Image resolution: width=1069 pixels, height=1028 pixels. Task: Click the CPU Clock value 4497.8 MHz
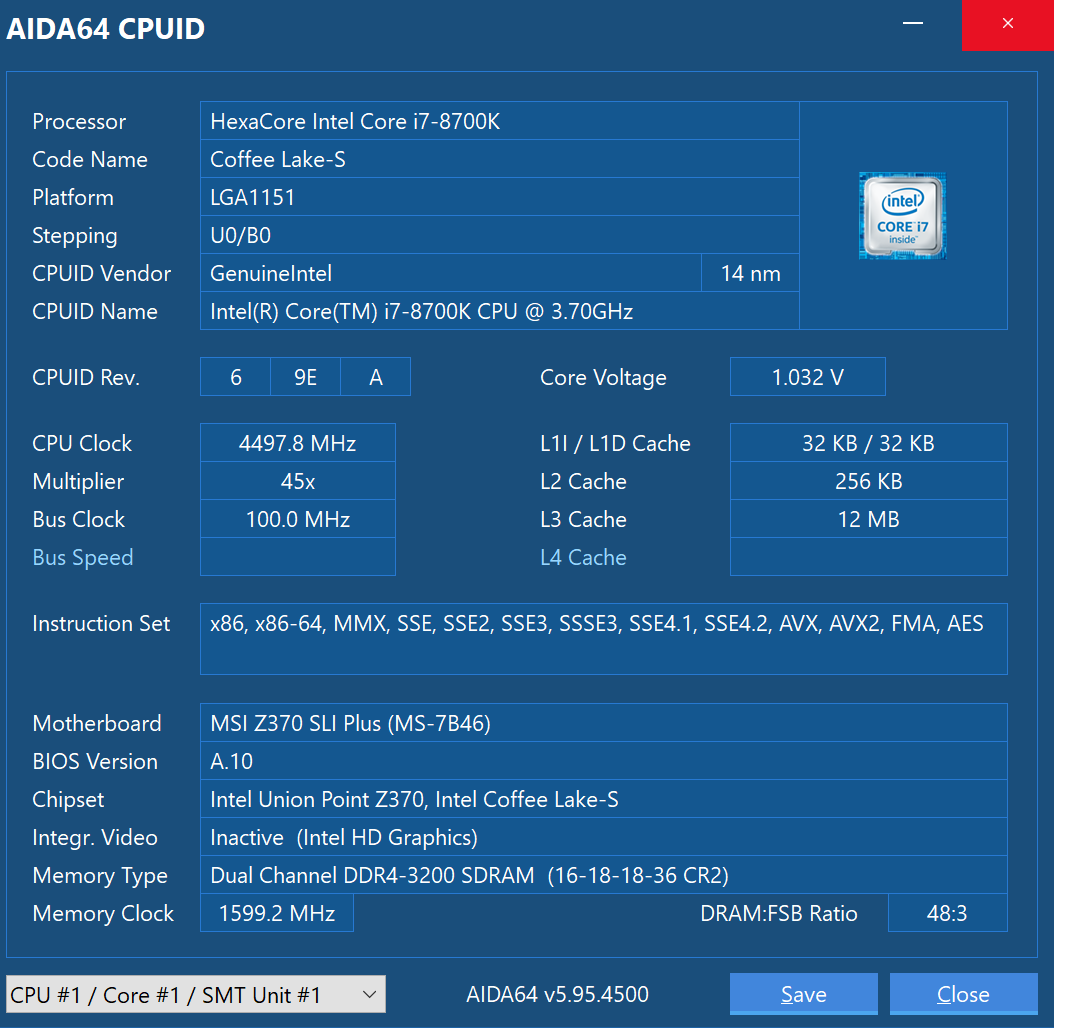[298, 443]
